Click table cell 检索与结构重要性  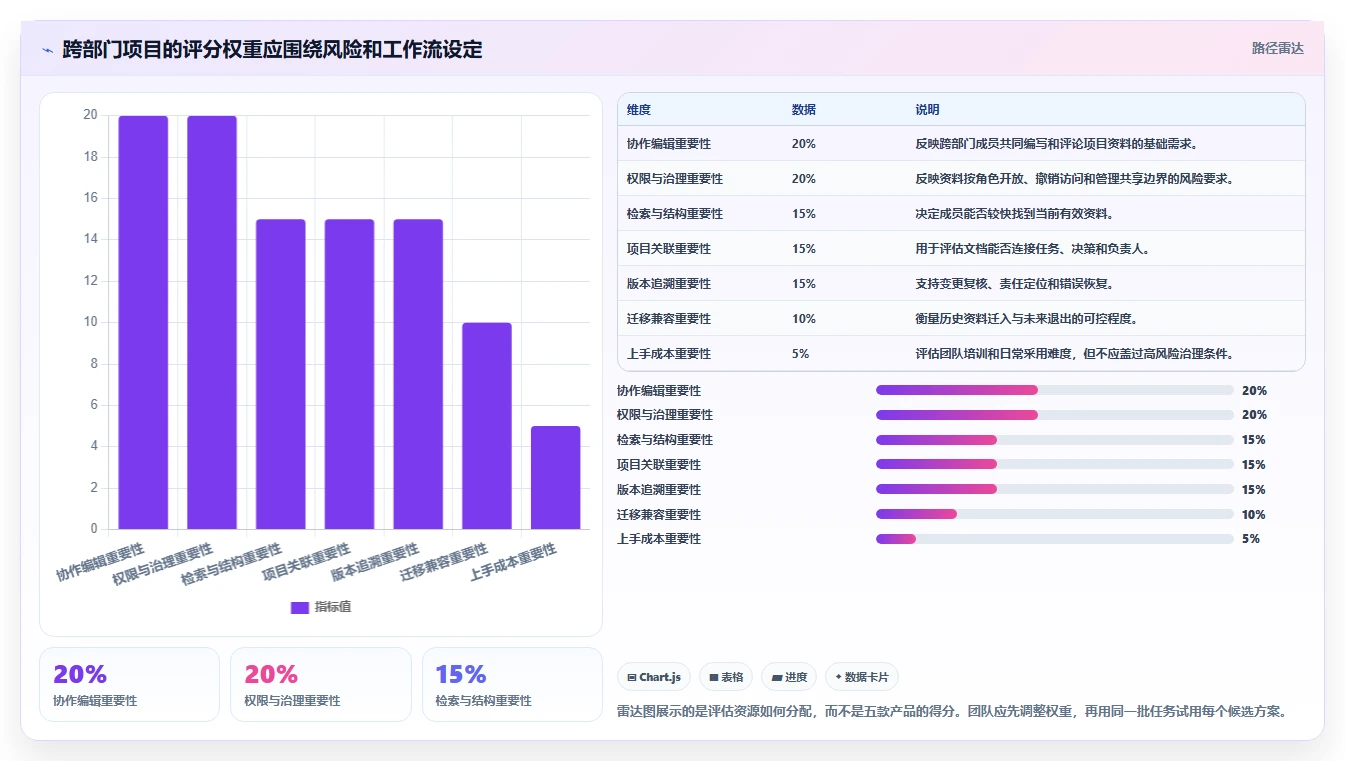tap(675, 214)
